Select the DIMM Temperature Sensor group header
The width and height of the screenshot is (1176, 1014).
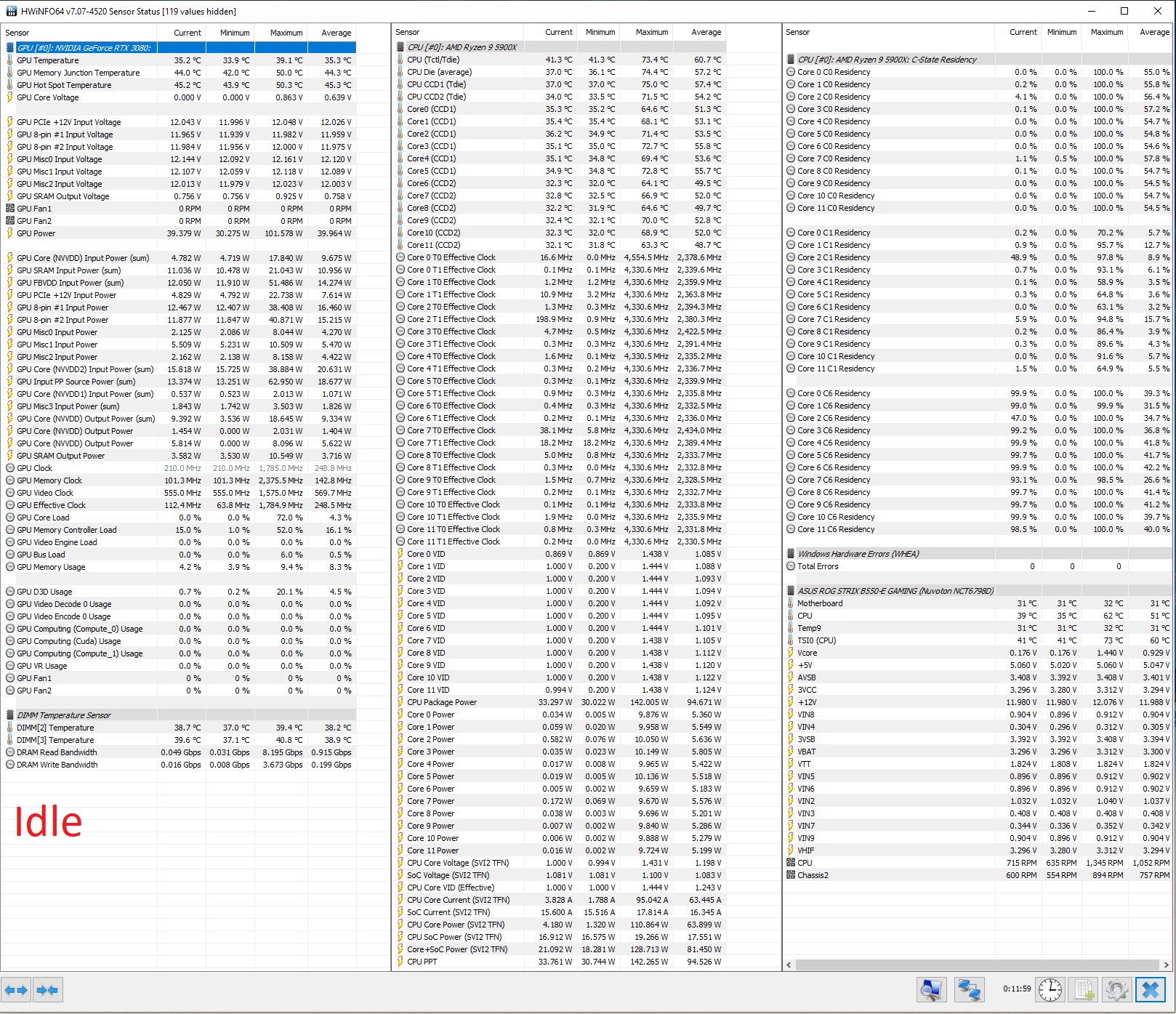tap(180, 715)
